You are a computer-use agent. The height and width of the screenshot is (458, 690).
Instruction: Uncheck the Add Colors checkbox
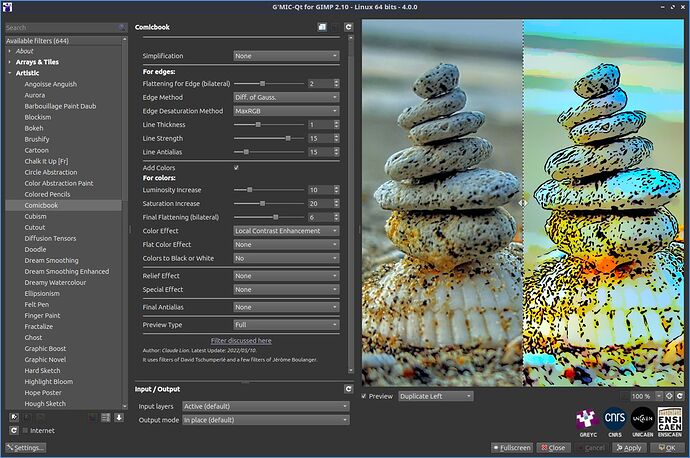(x=236, y=168)
